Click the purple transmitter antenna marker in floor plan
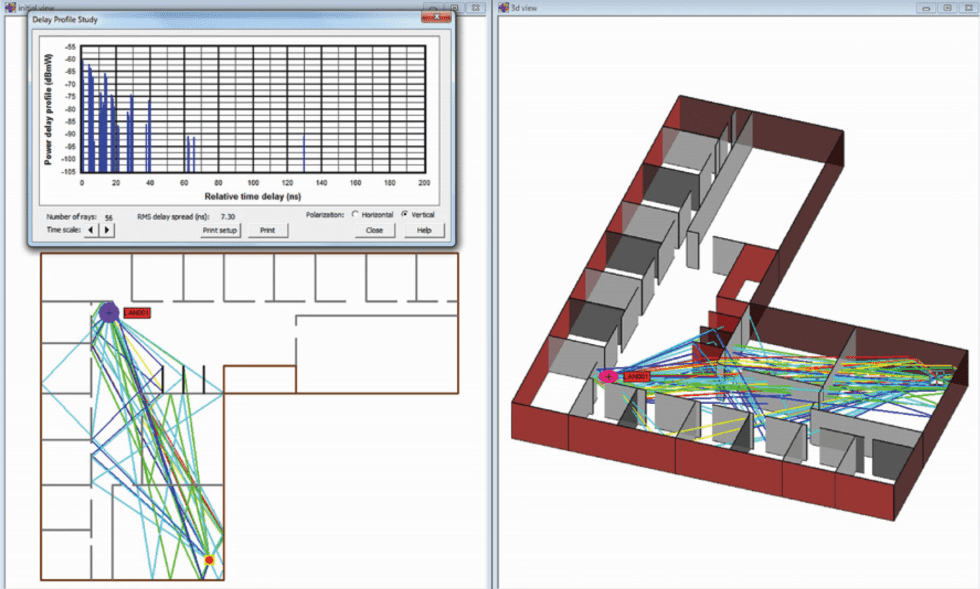The image size is (980, 589). point(110,313)
